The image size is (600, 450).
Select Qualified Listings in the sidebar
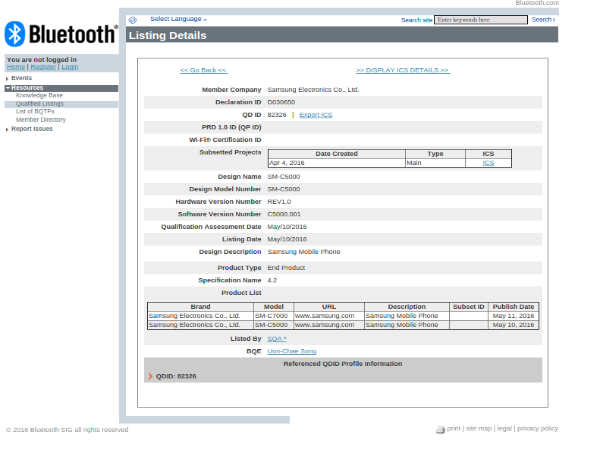(x=40, y=103)
